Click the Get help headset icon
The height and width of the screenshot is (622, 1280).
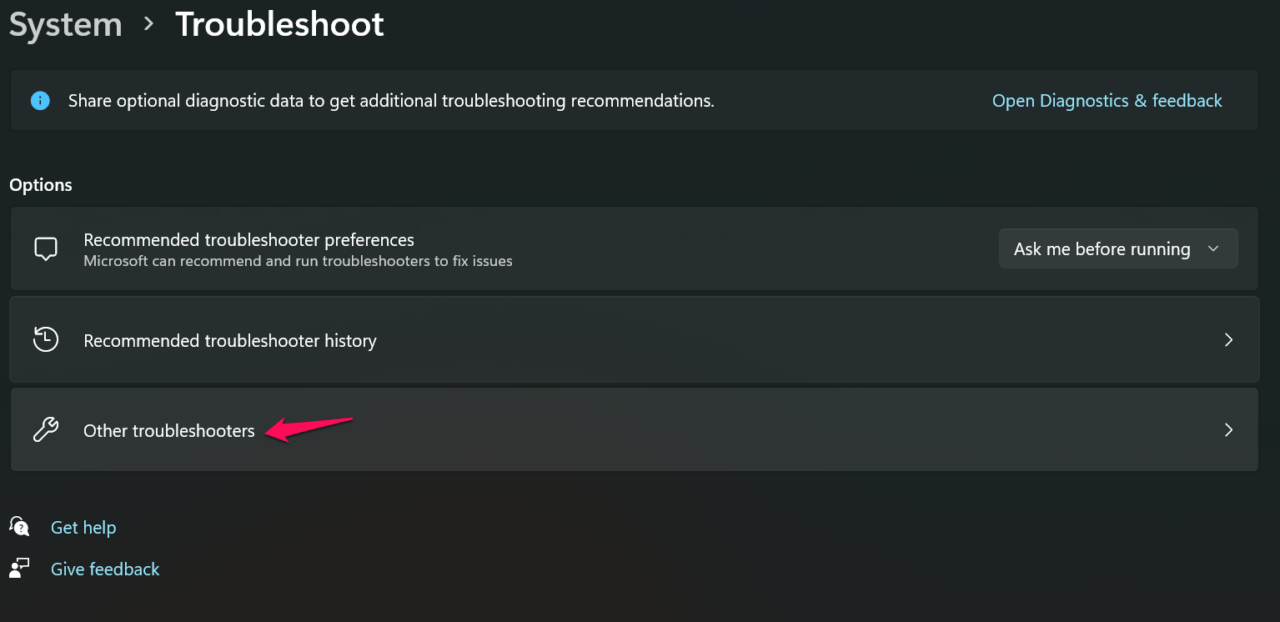[x=20, y=527]
